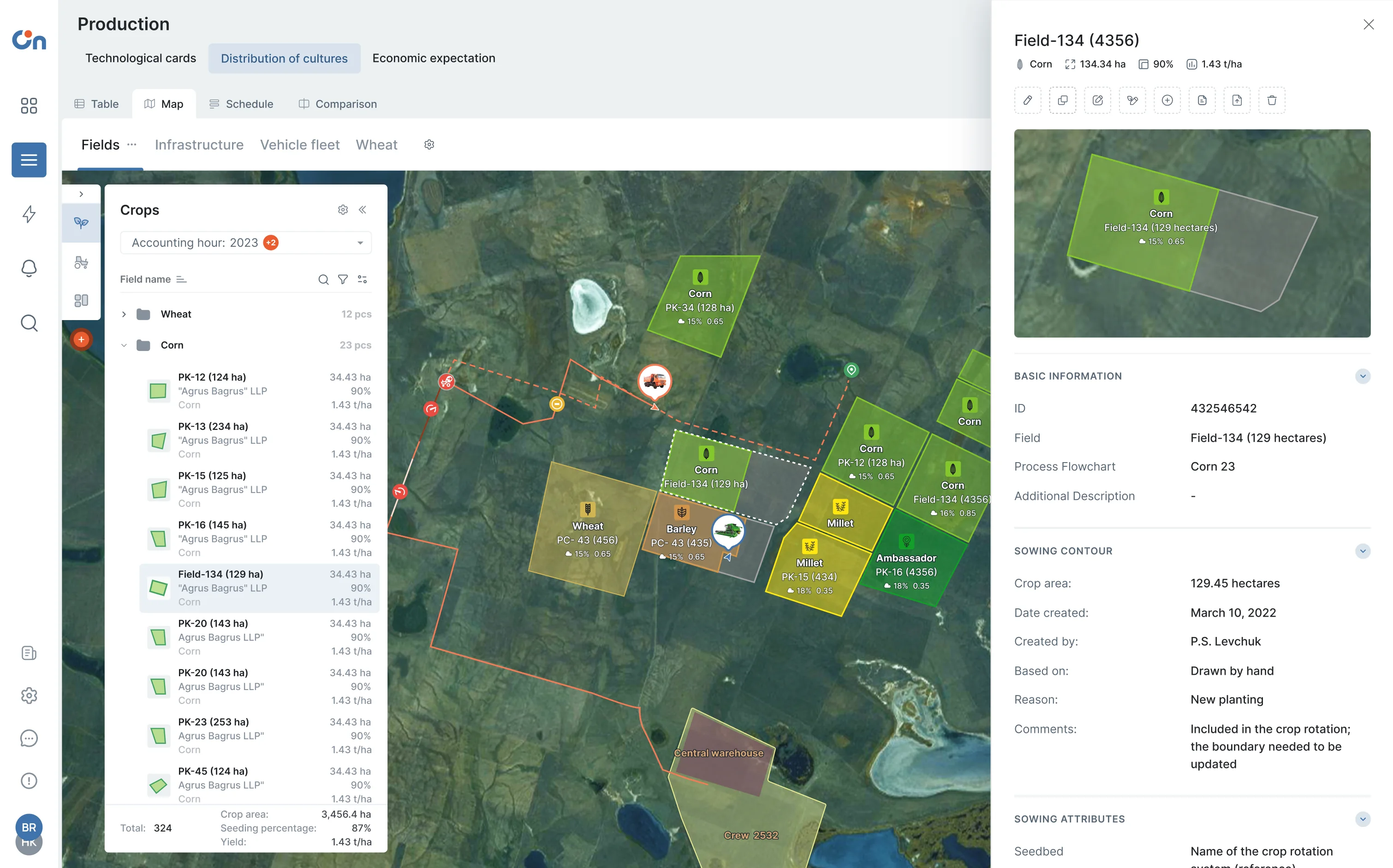Viewport: 1393px width, 868px height.
Task: Open the hamburger menu in left sidebar
Action: pos(29,160)
